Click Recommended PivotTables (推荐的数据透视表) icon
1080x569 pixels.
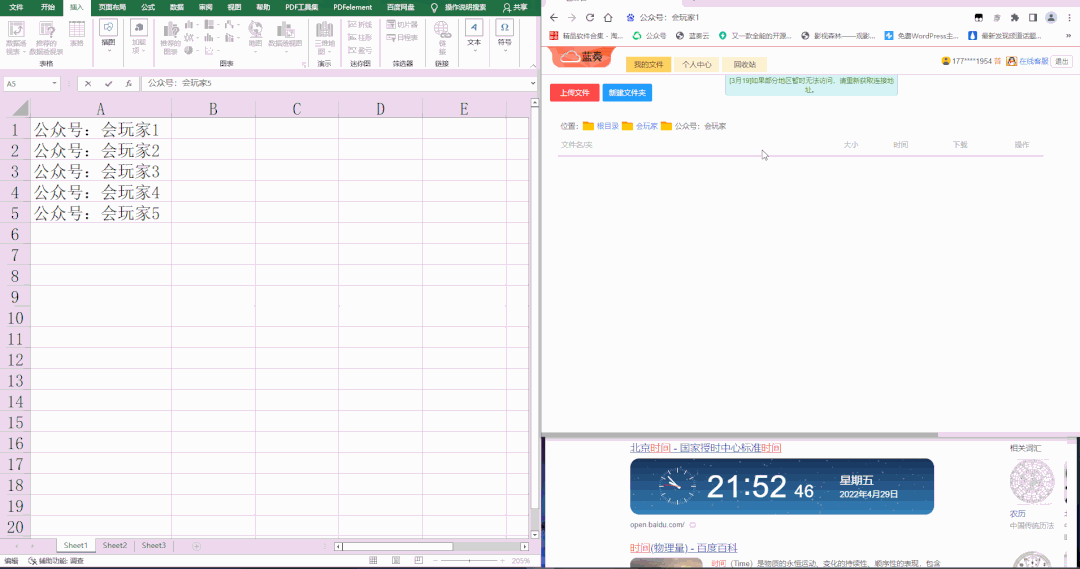coord(46,38)
